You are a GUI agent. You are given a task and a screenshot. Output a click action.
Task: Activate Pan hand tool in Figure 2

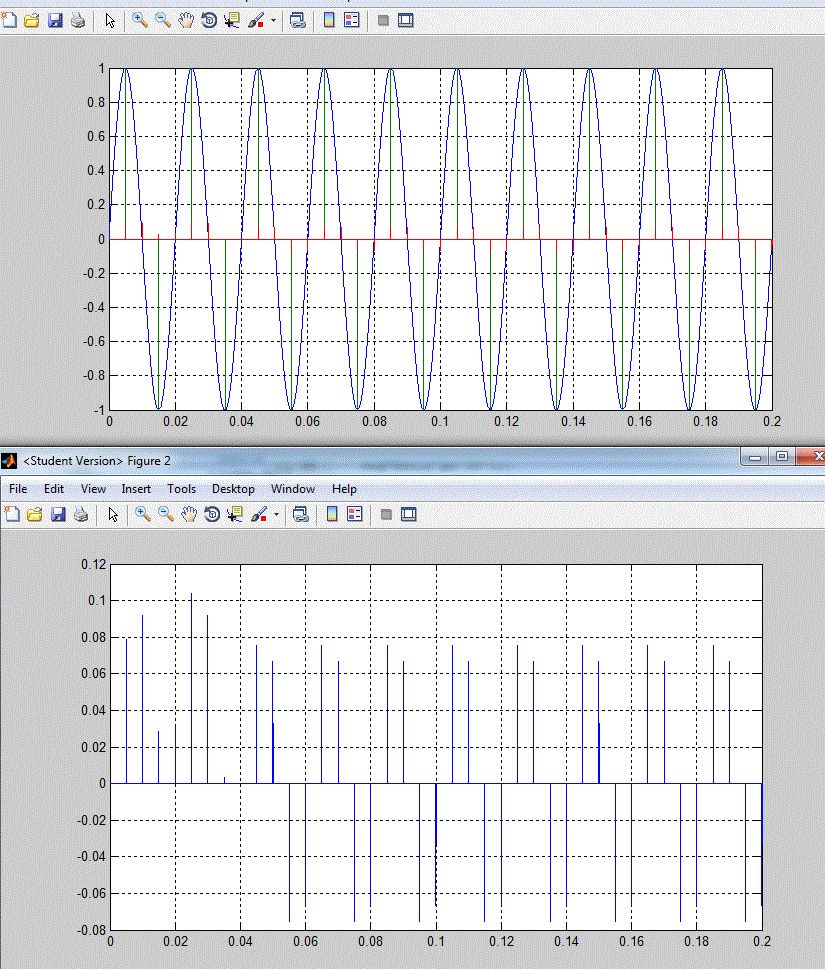188,514
